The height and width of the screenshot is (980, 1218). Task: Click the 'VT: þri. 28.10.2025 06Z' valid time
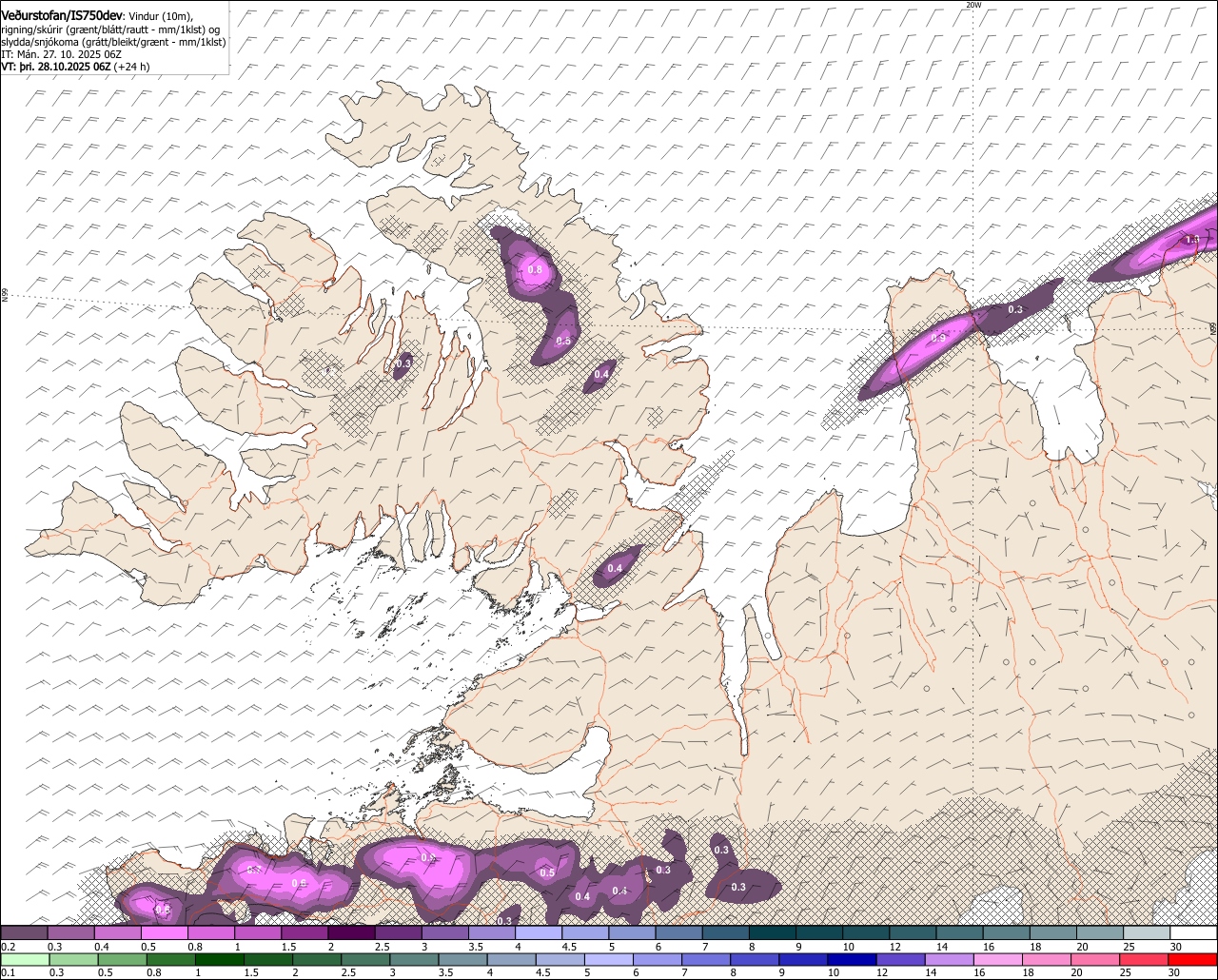pyautogui.click(x=56, y=67)
